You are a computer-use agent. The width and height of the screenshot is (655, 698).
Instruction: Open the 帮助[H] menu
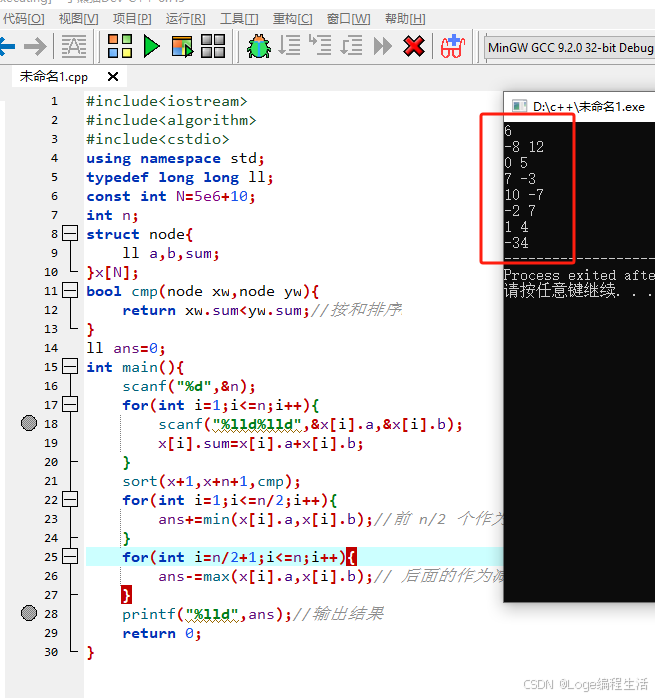405,19
